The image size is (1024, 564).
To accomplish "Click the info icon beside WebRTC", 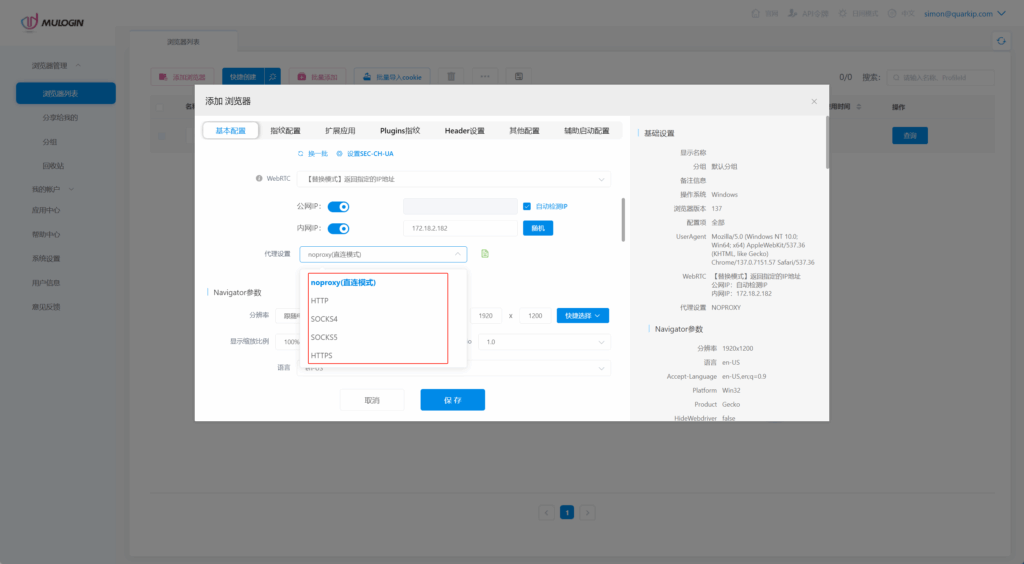I will (259, 178).
